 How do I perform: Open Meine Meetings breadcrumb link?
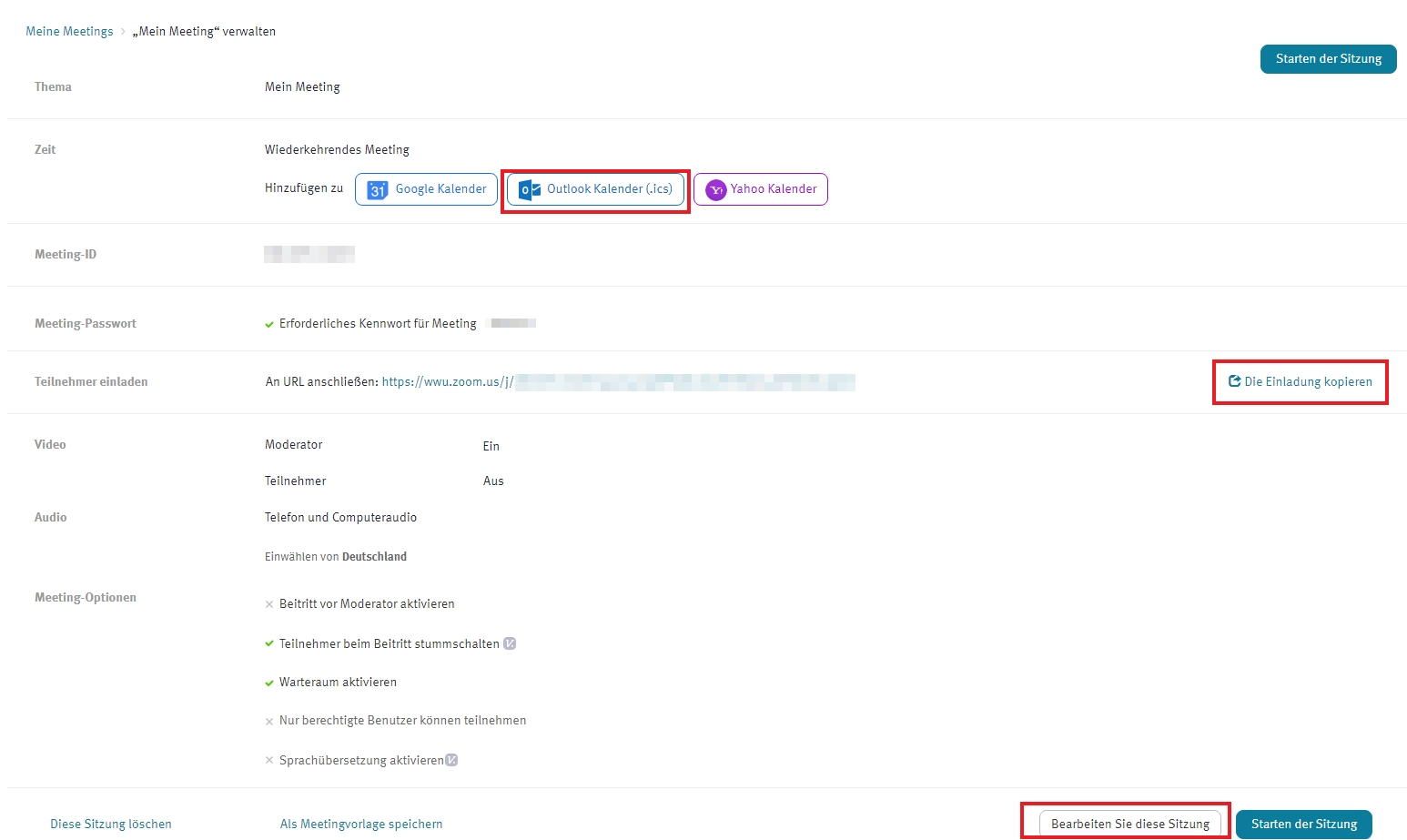pyautogui.click(x=69, y=31)
